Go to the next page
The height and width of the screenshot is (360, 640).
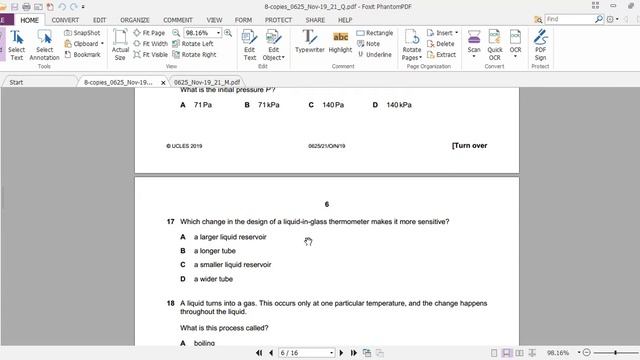341,353
